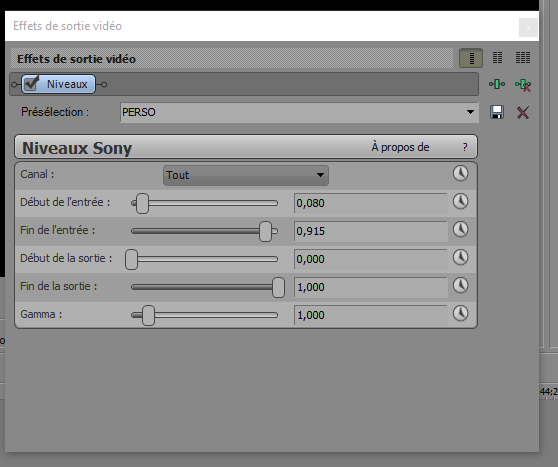Viewport: 558px width, 467px height.
Task: Open the plug-in chain editor icon
Action: tap(497, 84)
